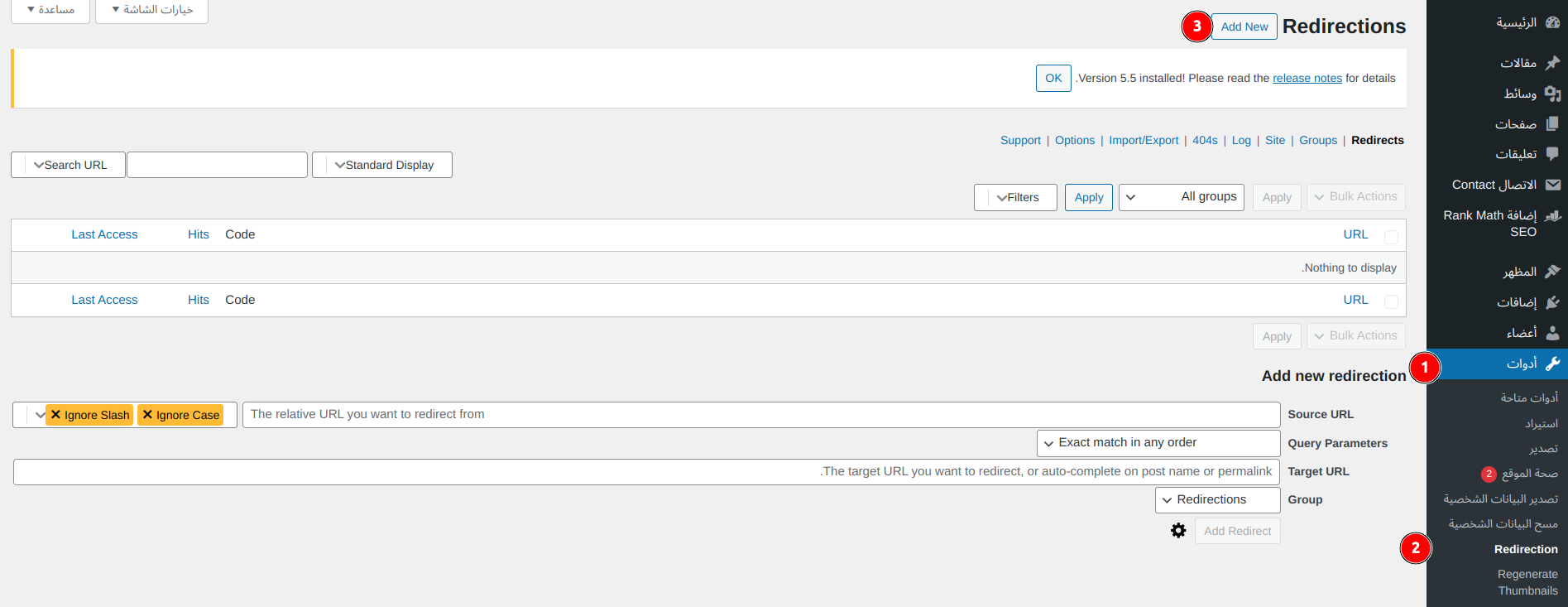1568x607 pixels.
Task: Open the media library icon in the sidebar
Action: coord(1552,94)
